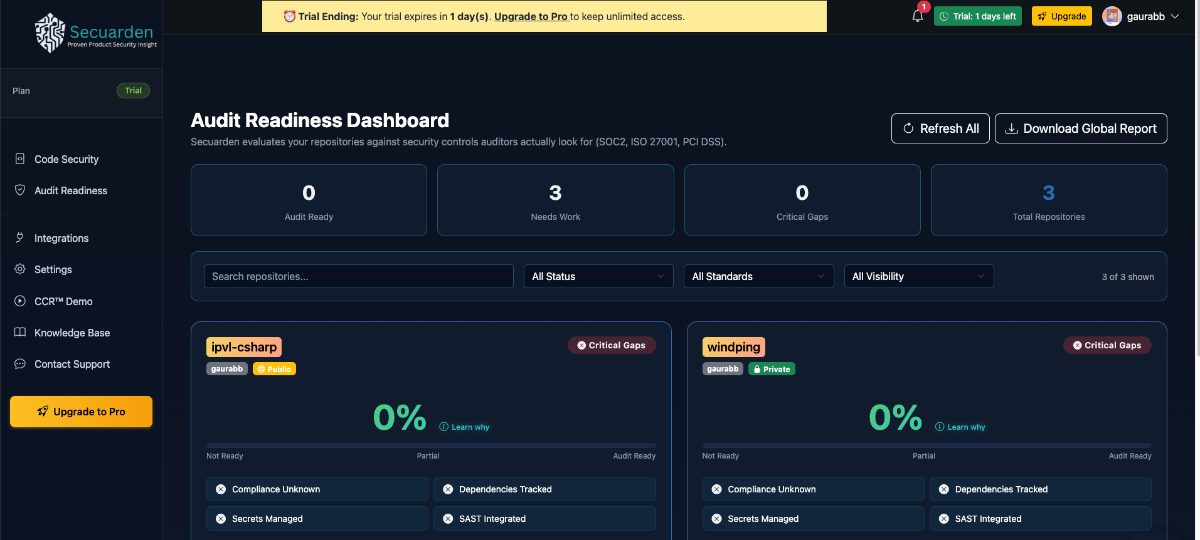Open the All Visibility dropdown

pos(918,276)
